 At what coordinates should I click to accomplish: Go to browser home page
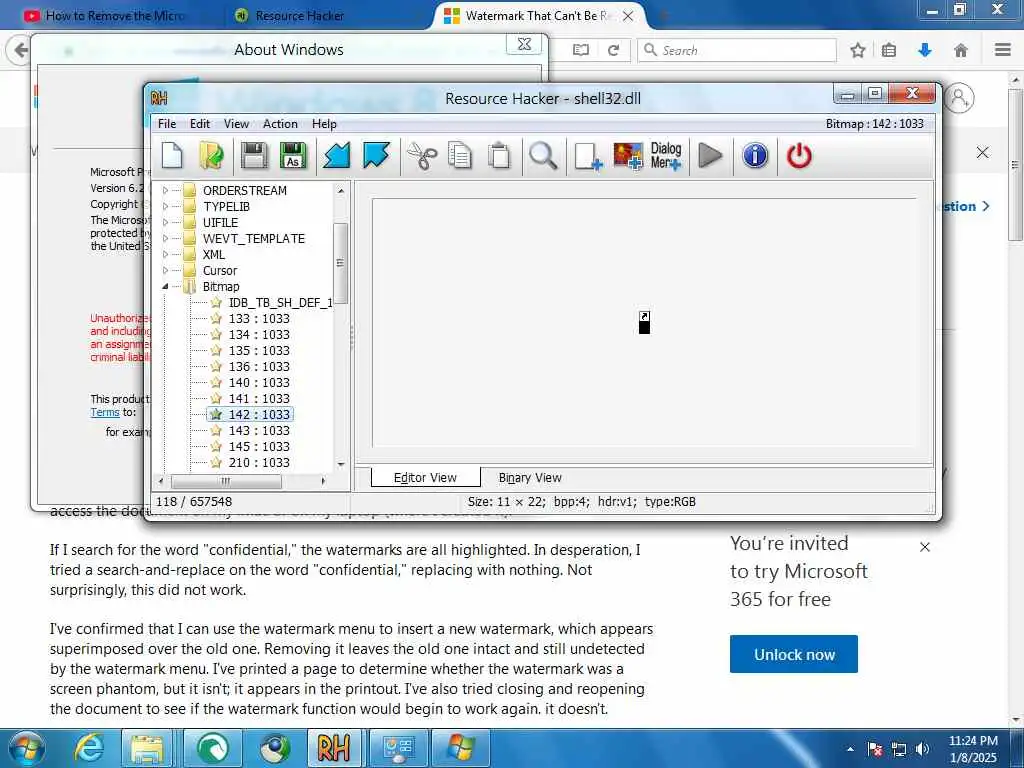click(x=961, y=50)
